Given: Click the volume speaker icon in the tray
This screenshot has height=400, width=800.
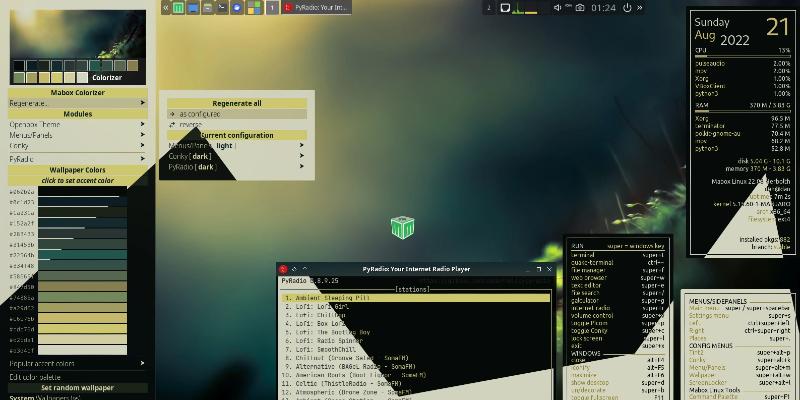Looking at the screenshot, I should (x=558, y=8).
